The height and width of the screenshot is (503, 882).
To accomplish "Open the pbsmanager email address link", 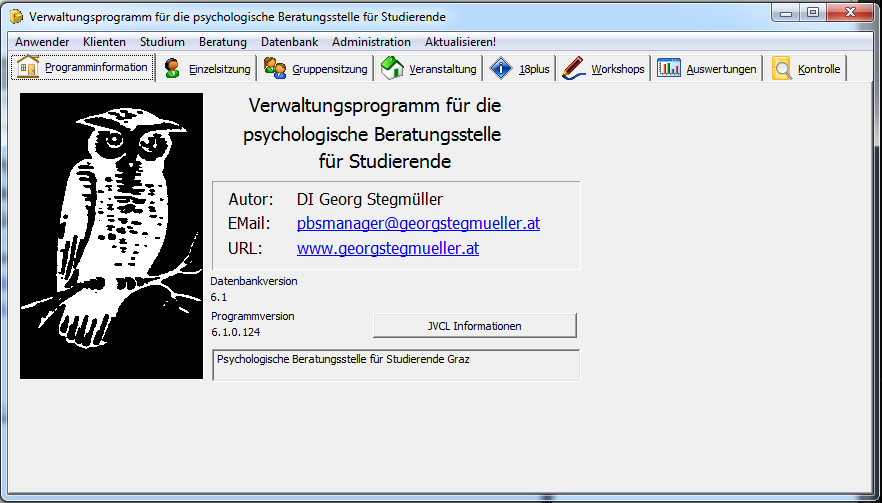I will tap(418, 224).
